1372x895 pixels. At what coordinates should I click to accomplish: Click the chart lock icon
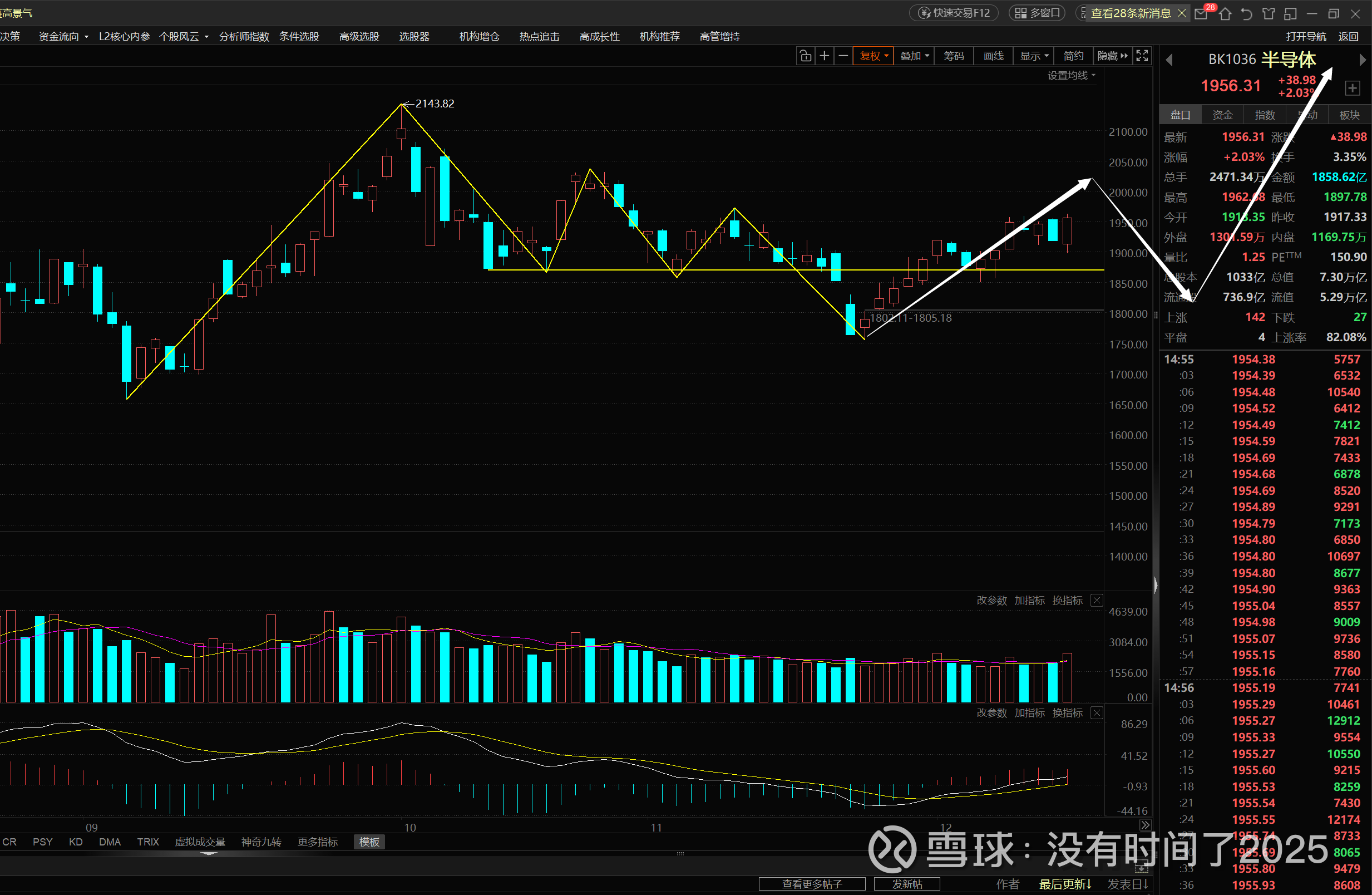805,56
